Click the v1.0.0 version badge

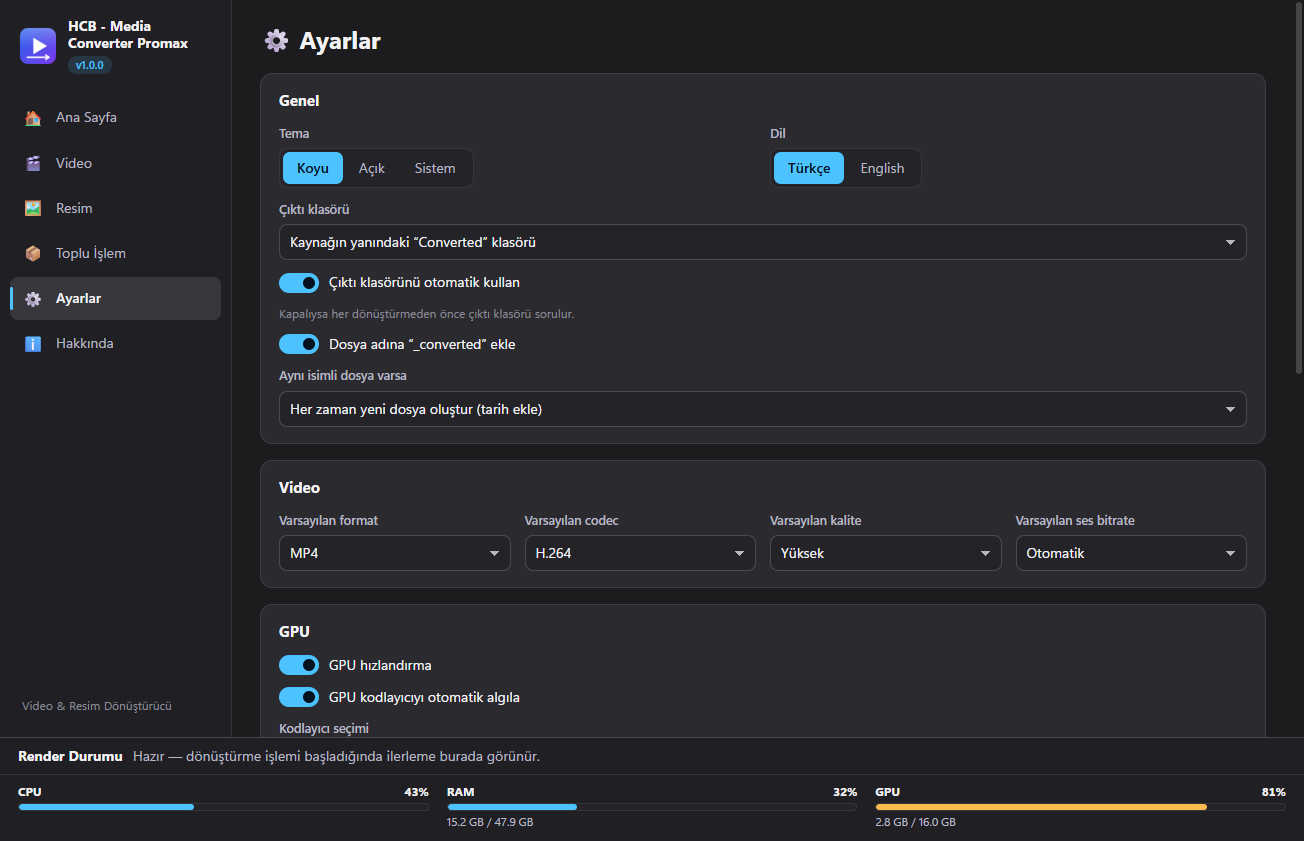pyautogui.click(x=90, y=65)
